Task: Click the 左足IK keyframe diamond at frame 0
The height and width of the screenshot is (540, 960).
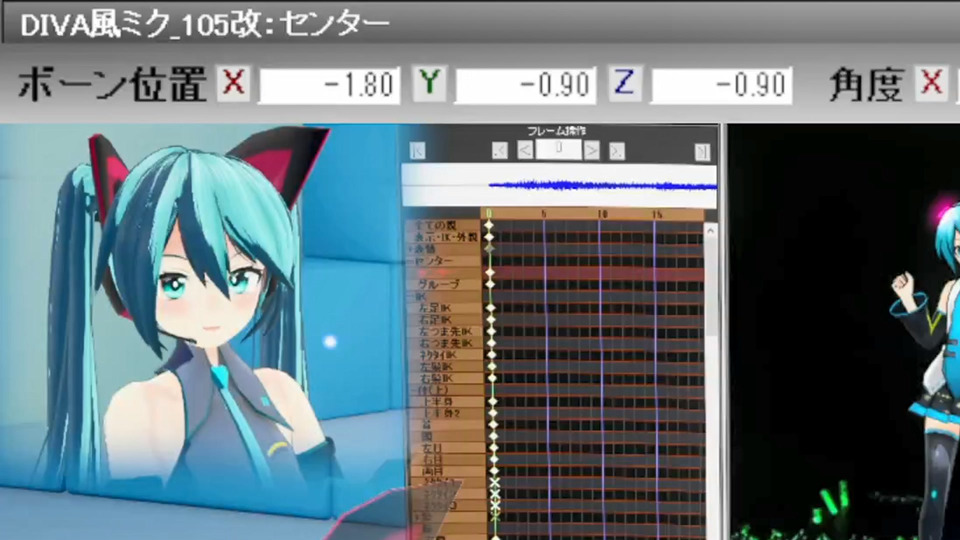Action: tap(490, 308)
